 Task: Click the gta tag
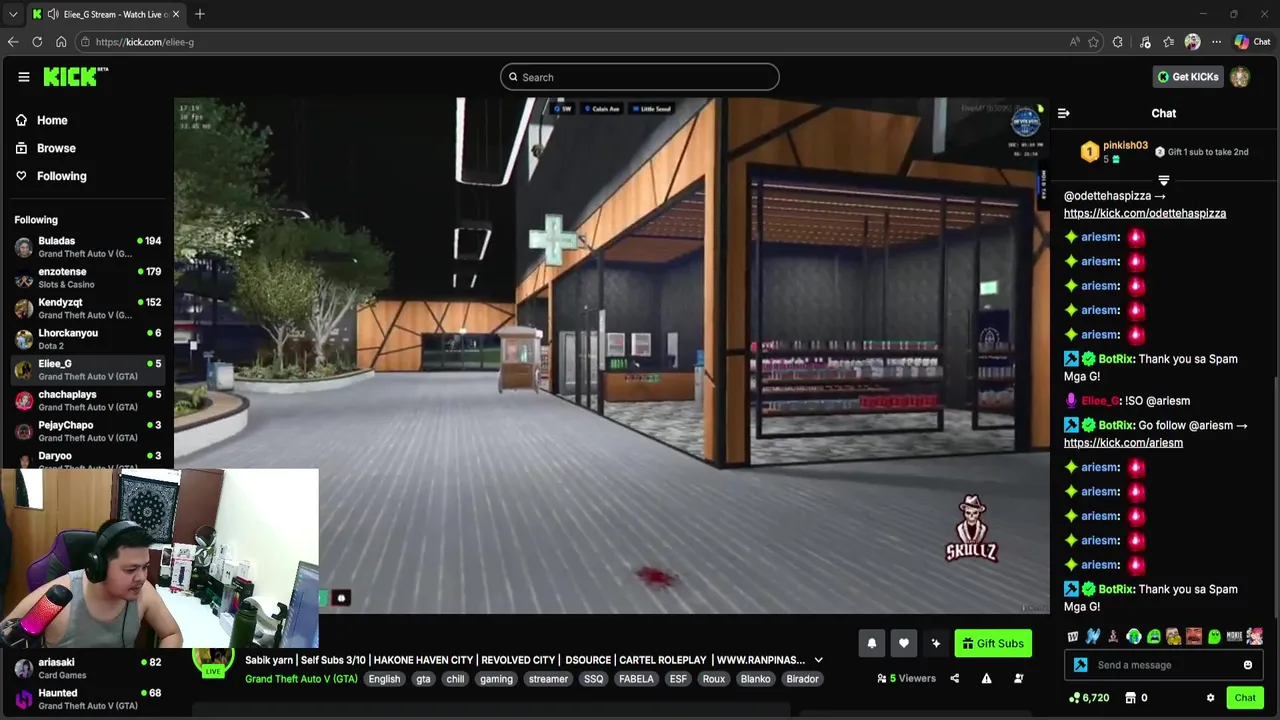click(423, 679)
